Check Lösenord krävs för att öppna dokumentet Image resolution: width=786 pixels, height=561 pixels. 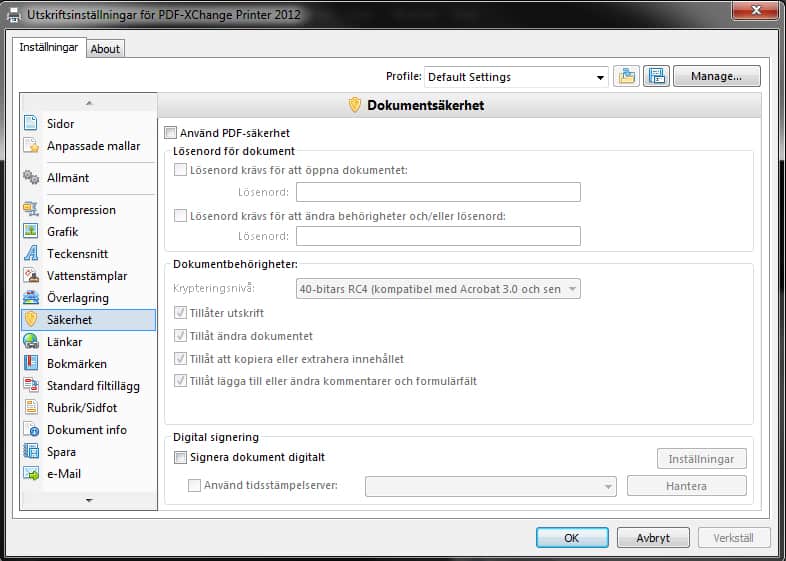coord(180,169)
